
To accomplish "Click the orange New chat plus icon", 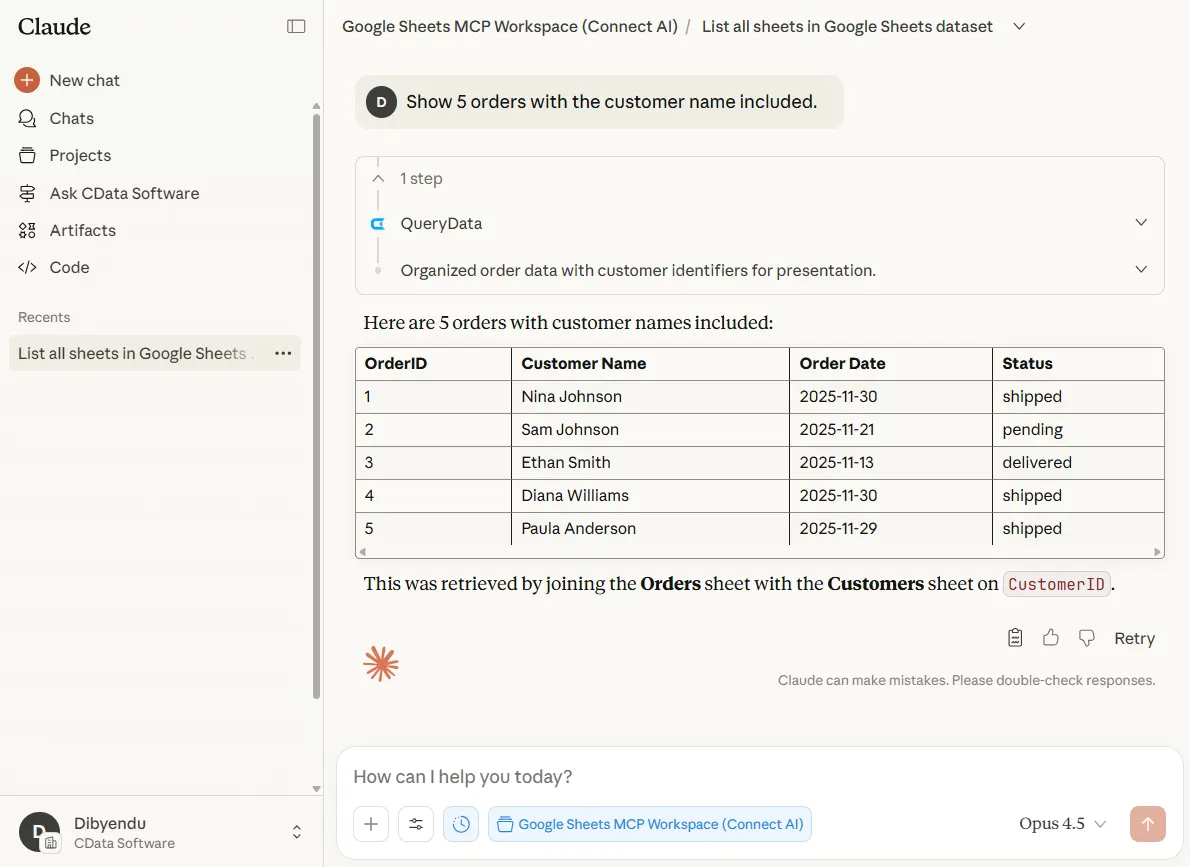I will [27, 80].
